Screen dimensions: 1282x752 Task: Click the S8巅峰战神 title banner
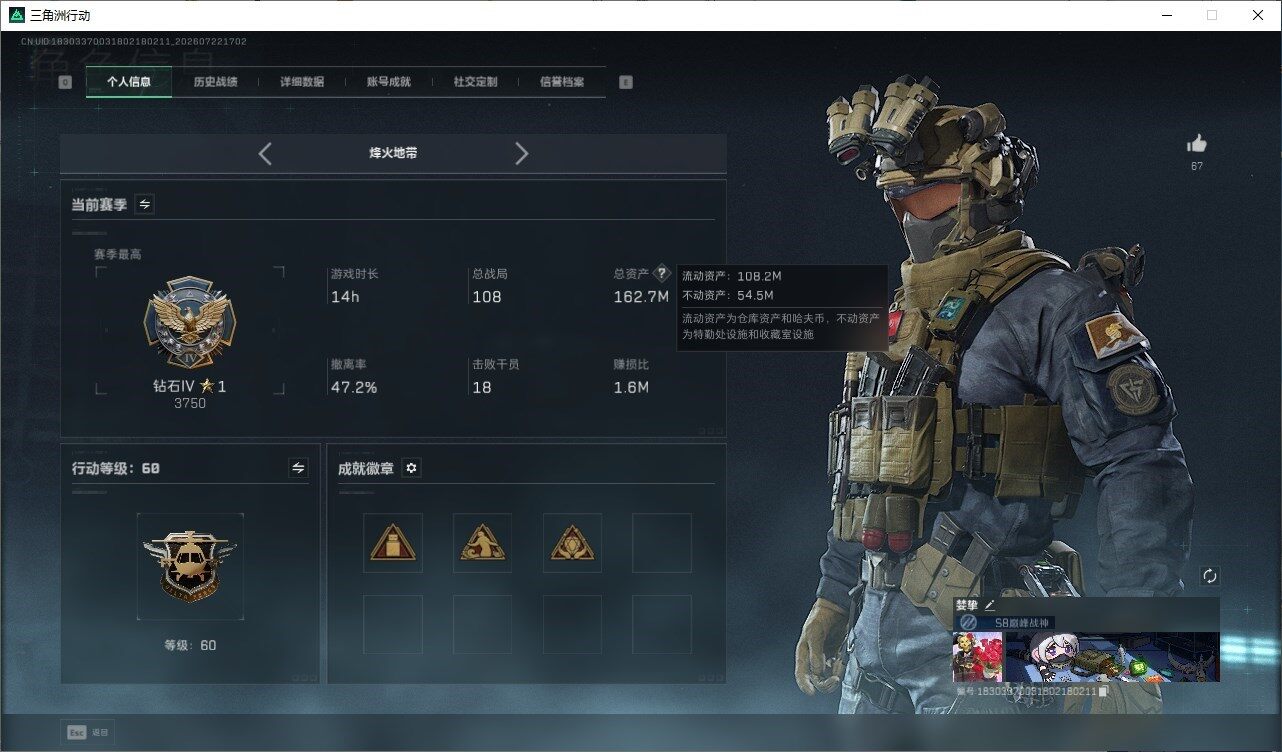tap(1004, 622)
